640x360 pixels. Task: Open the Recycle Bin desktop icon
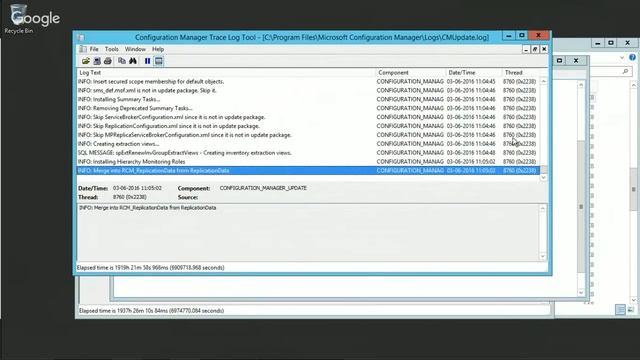tap(19, 18)
